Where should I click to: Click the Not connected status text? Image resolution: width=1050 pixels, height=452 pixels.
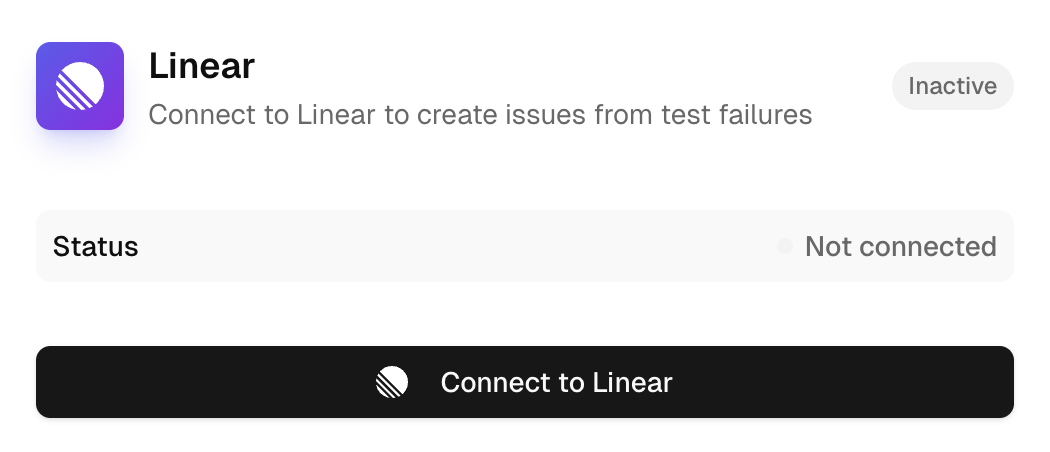(x=901, y=246)
